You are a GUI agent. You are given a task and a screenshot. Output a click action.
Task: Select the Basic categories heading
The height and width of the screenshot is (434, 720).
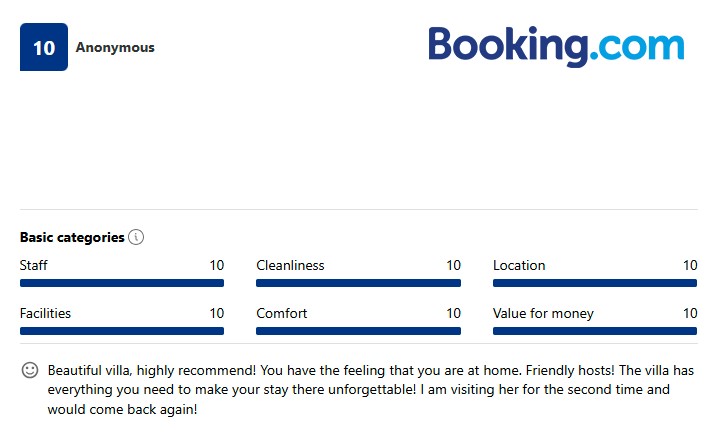point(72,238)
